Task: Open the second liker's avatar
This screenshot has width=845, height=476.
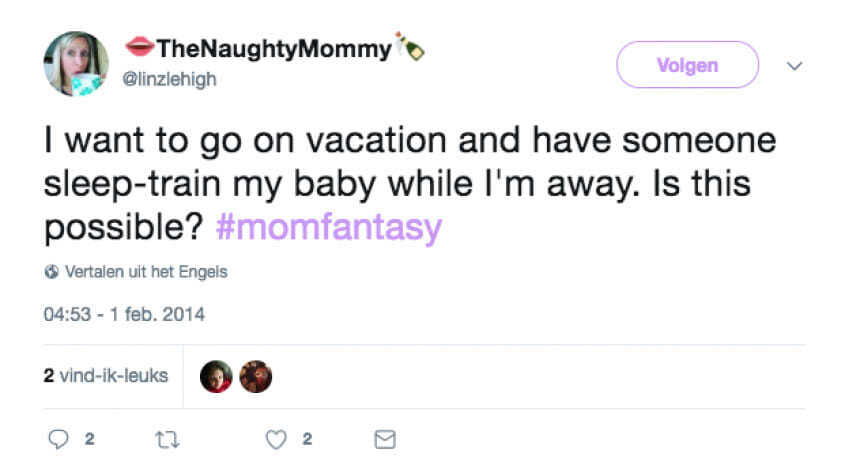Action: 256,377
